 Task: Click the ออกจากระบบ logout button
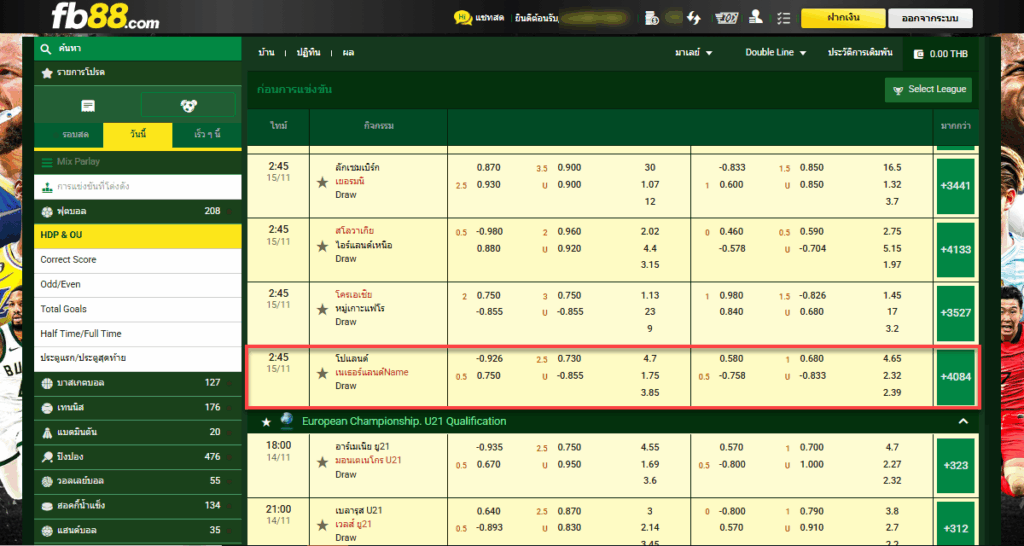930,18
